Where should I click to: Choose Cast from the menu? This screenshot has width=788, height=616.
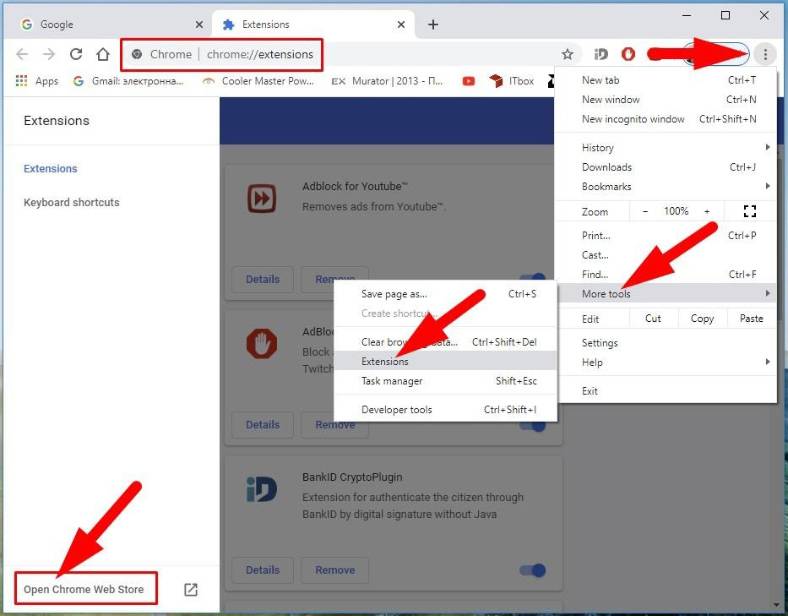pos(666,255)
